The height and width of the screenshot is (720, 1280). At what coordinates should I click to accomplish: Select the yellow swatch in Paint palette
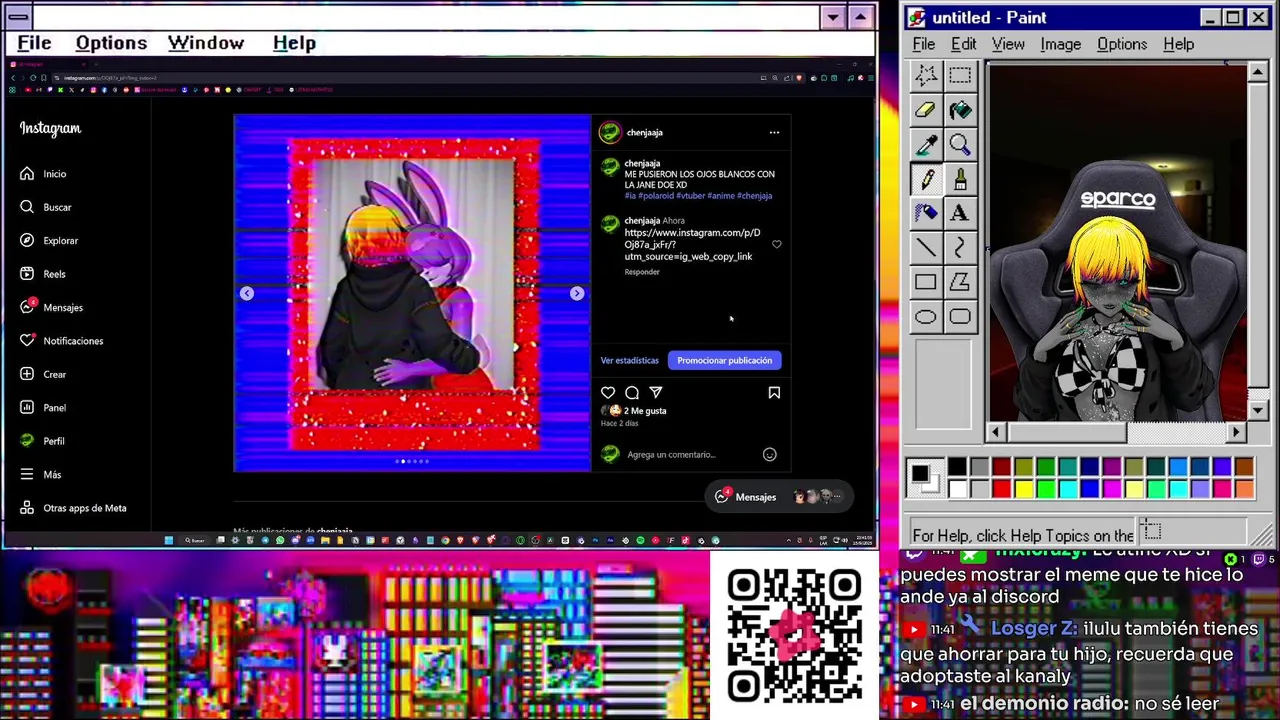pyautogui.click(x=1023, y=488)
